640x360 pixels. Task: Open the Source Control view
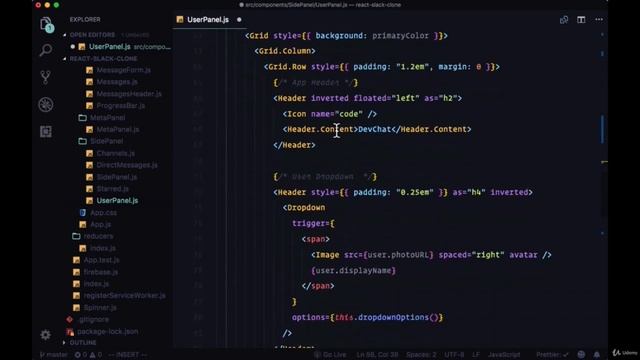click(x=46, y=77)
